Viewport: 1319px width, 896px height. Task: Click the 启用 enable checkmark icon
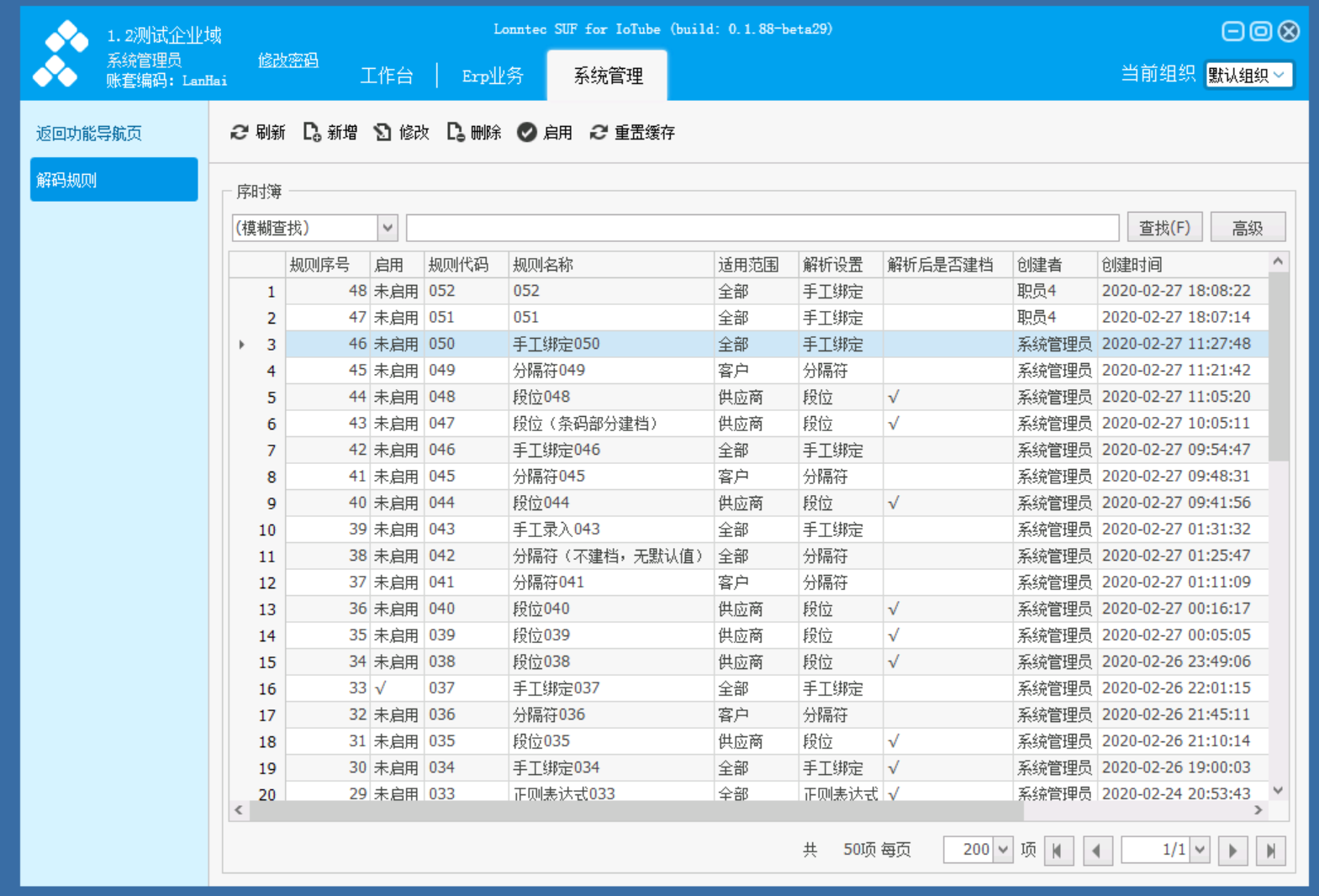[527, 132]
